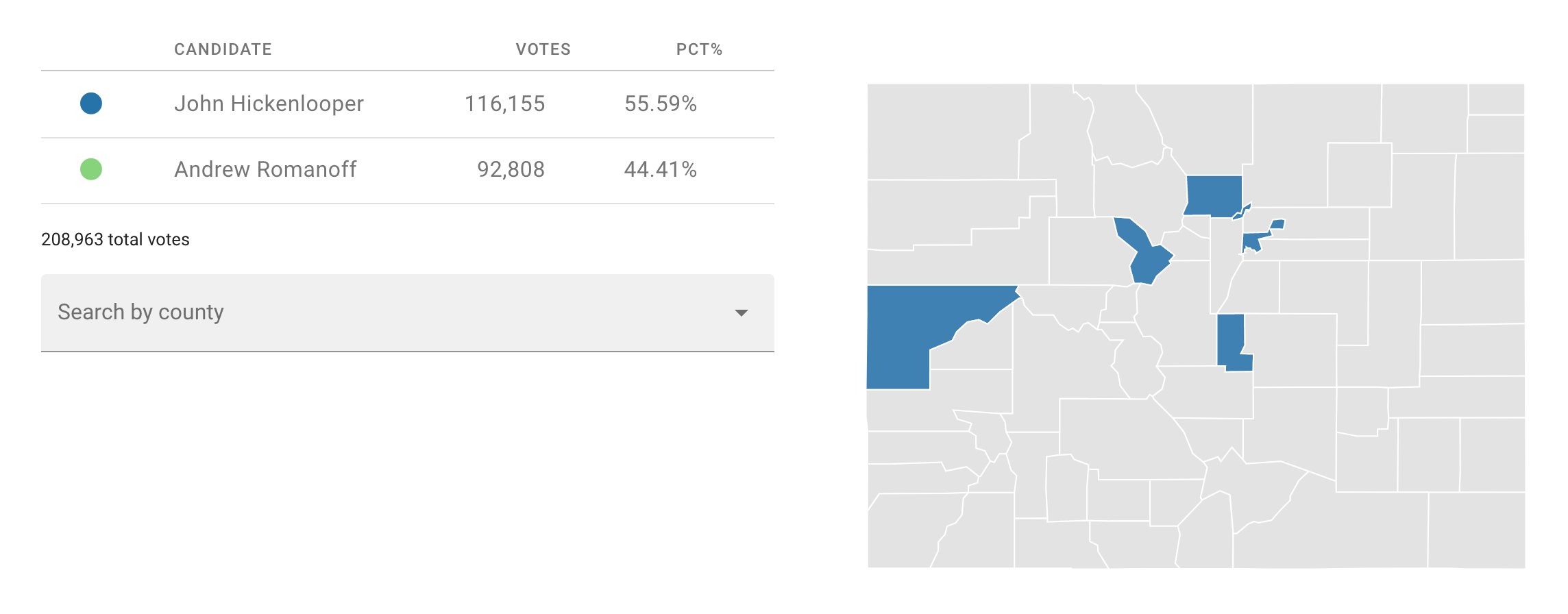This screenshot has height=614, width=1568.
Task: Select the rectangular blue county in northern map
Action: coord(1214,195)
